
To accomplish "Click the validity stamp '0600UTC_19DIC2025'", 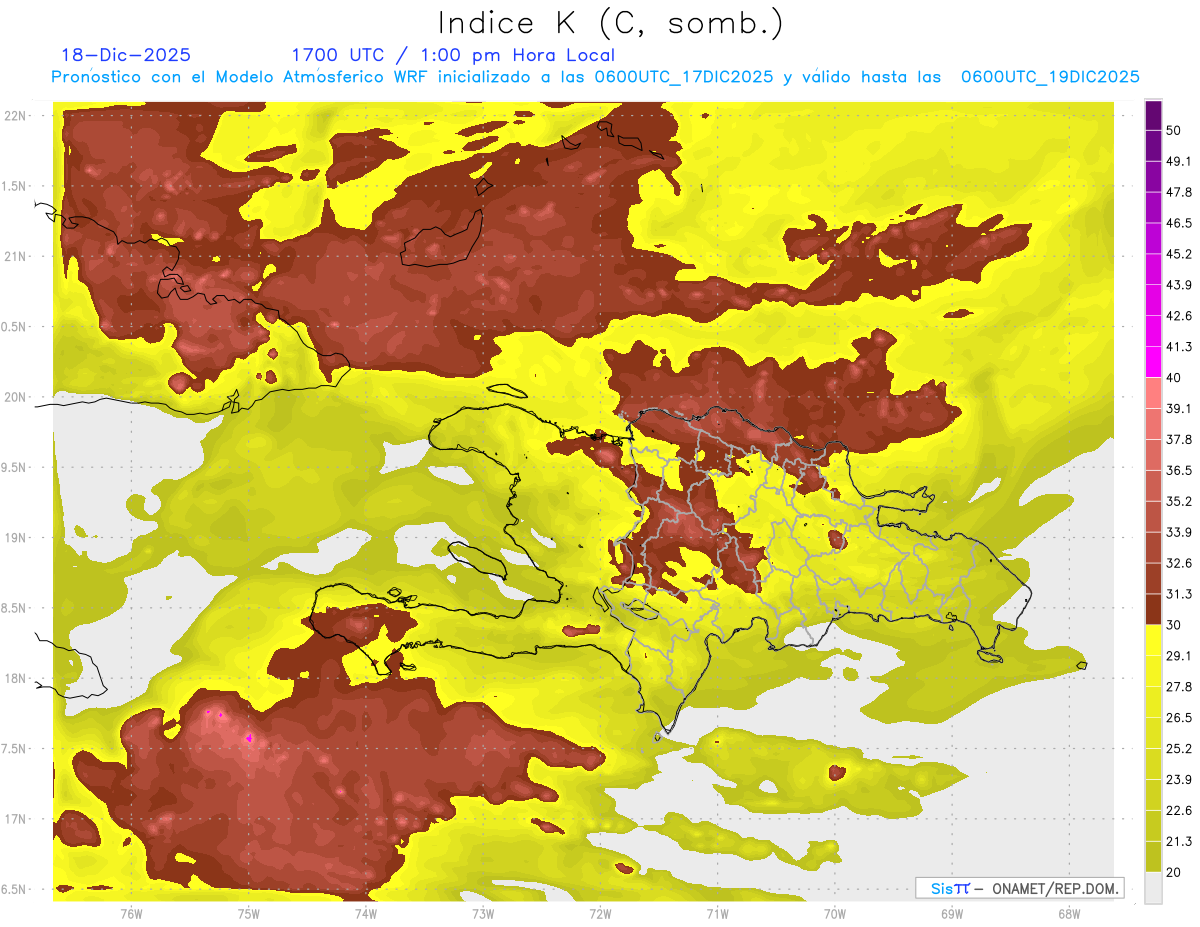I will click(x=1050, y=77).
